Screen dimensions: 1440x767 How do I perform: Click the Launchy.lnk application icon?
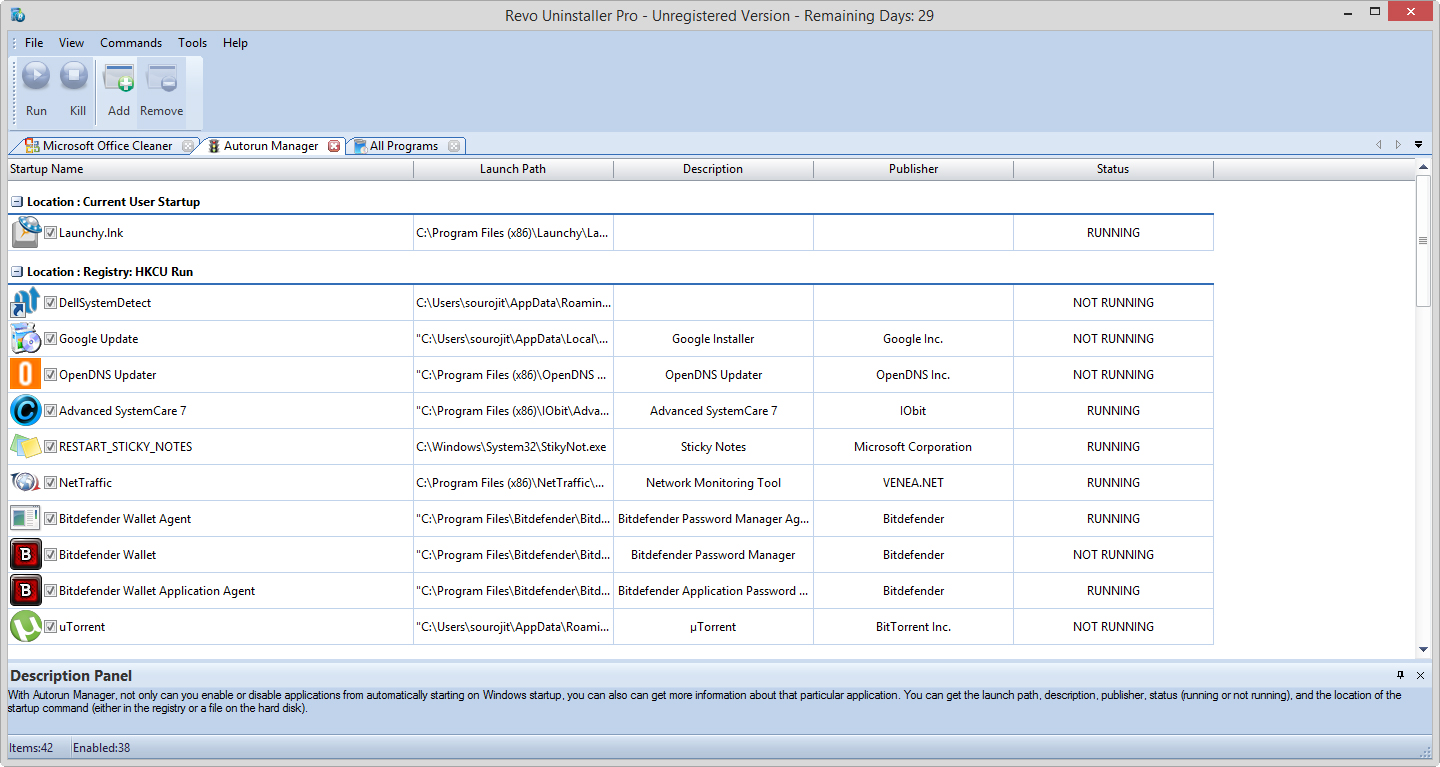click(26, 232)
